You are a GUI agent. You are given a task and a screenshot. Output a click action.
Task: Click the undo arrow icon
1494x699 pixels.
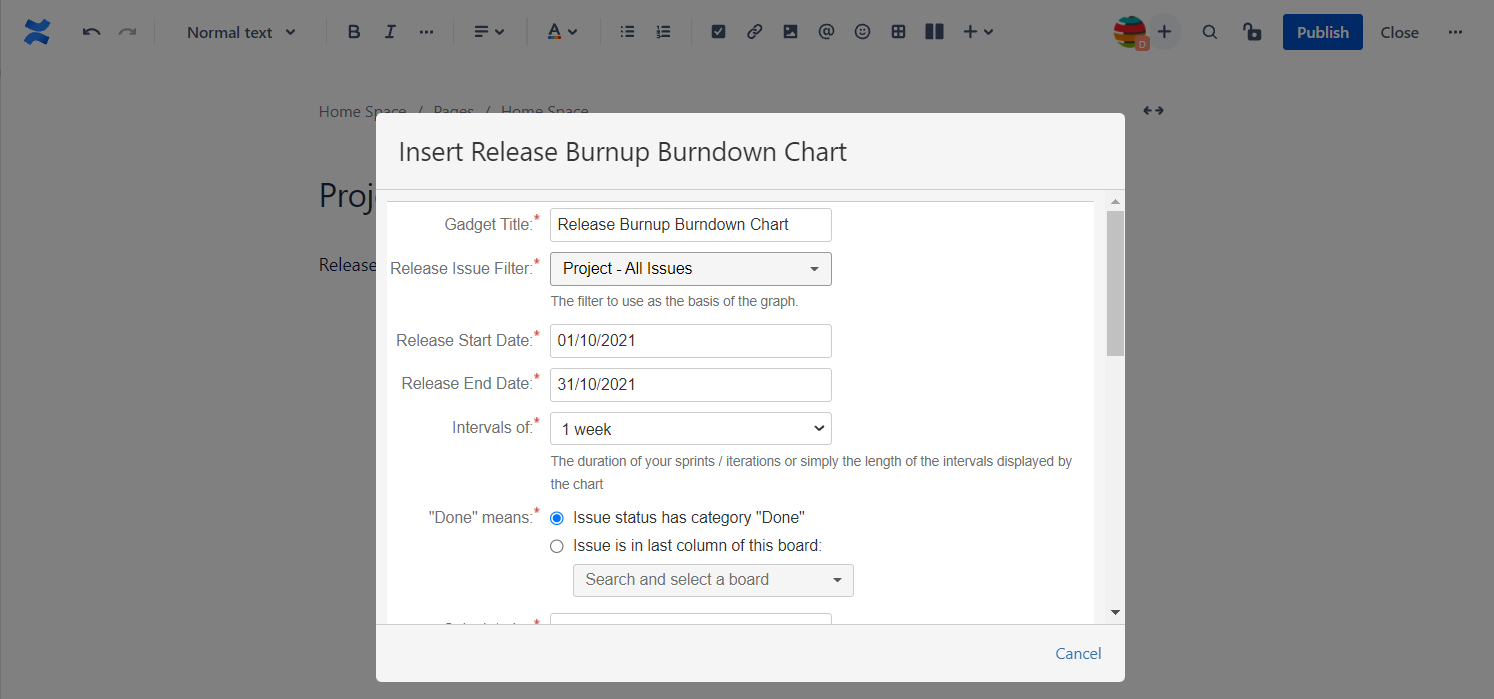pos(91,32)
